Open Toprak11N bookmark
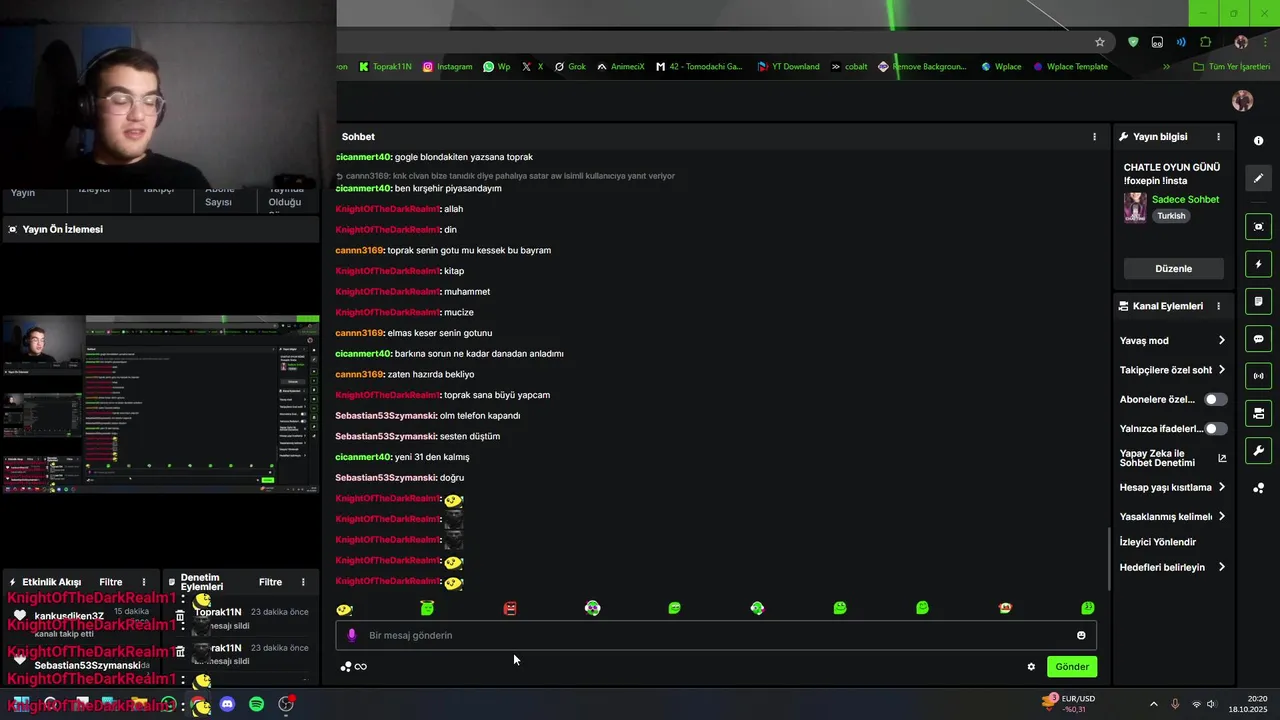The image size is (1280, 720). tap(384, 67)
